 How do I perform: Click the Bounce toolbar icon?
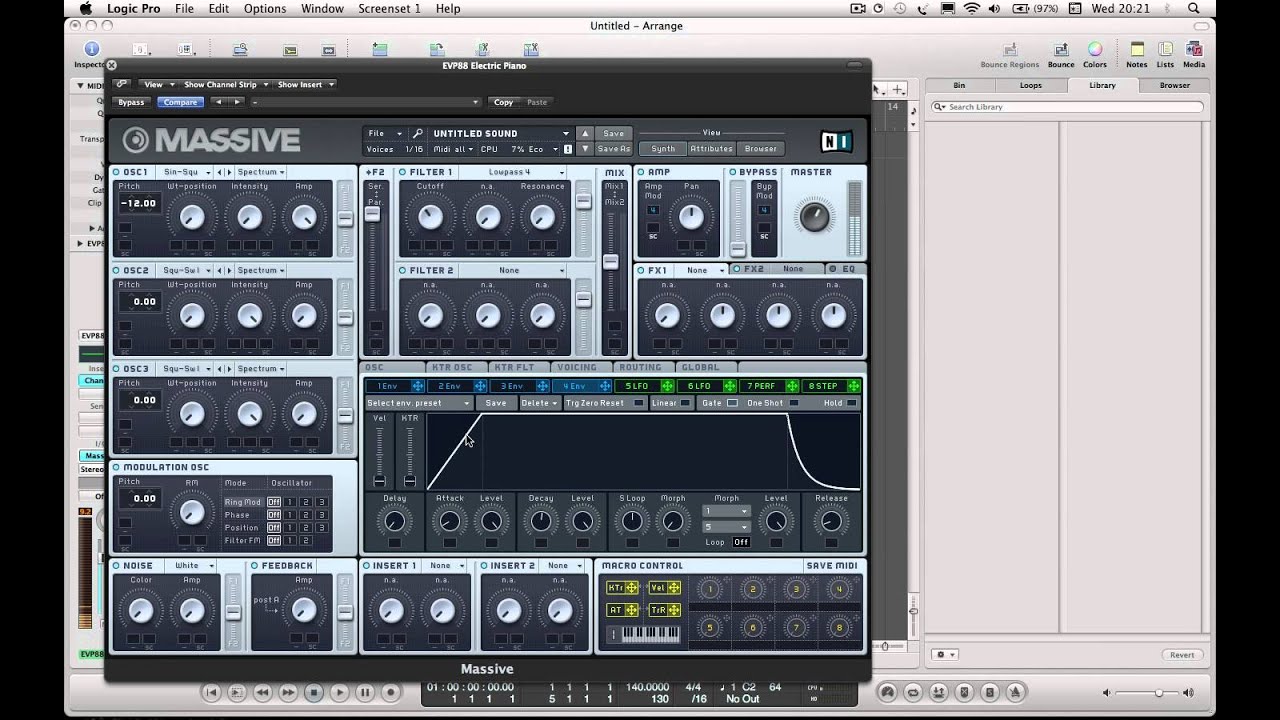click(x=1061, y=49)
